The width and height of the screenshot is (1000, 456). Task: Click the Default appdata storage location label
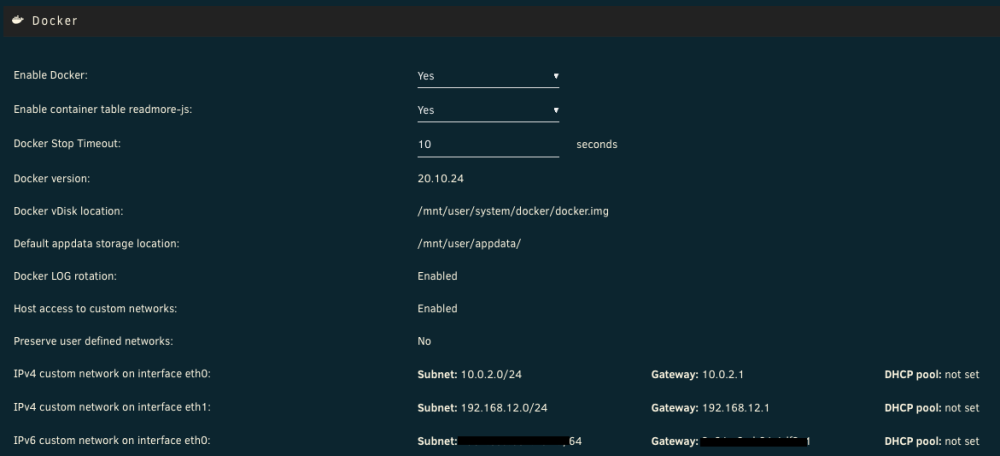pos(96,243)
